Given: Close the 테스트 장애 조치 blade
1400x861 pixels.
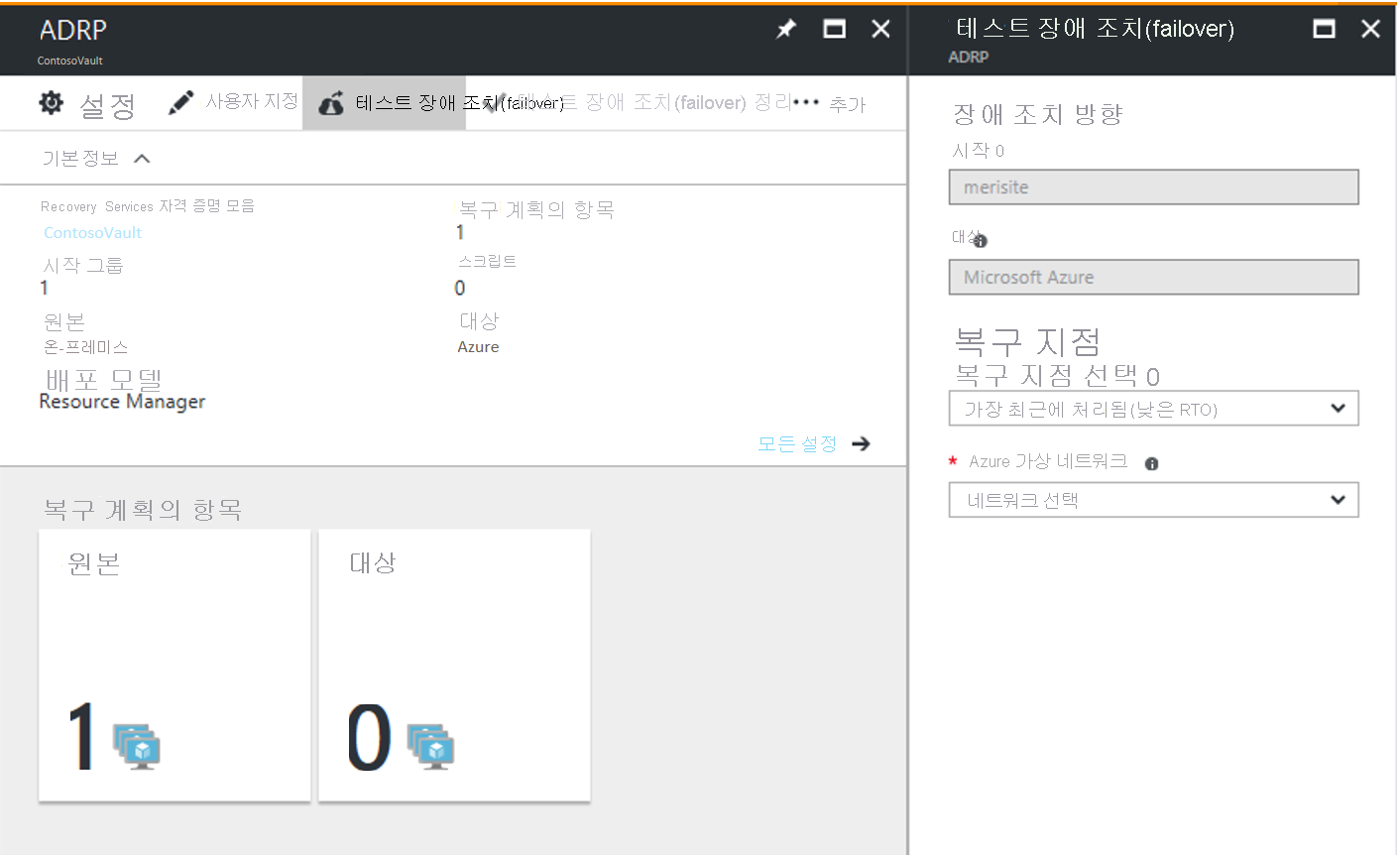Looking at the screenshot, I should click(1370, 29).
